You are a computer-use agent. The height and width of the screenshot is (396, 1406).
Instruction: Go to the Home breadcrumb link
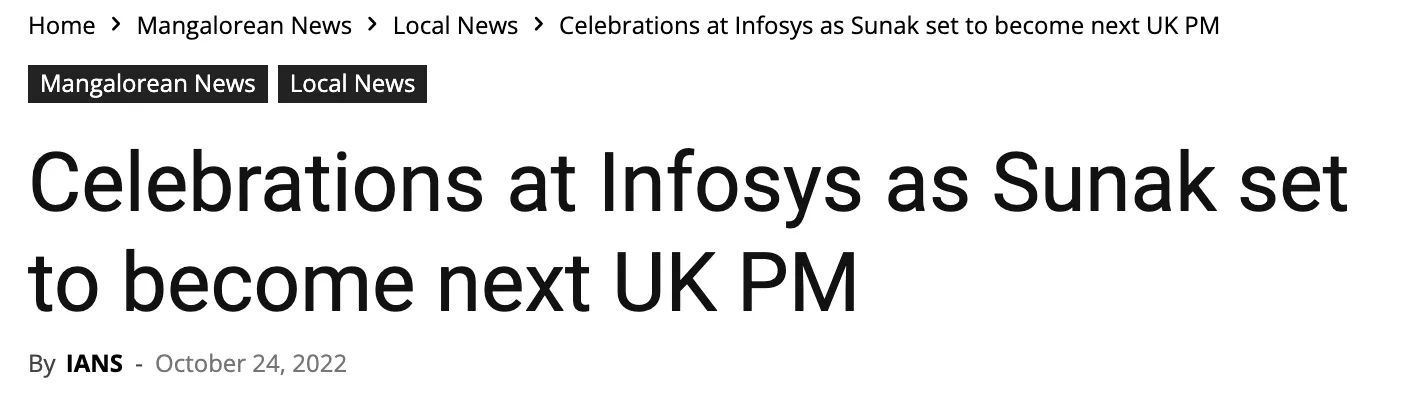tap(62, 26)
